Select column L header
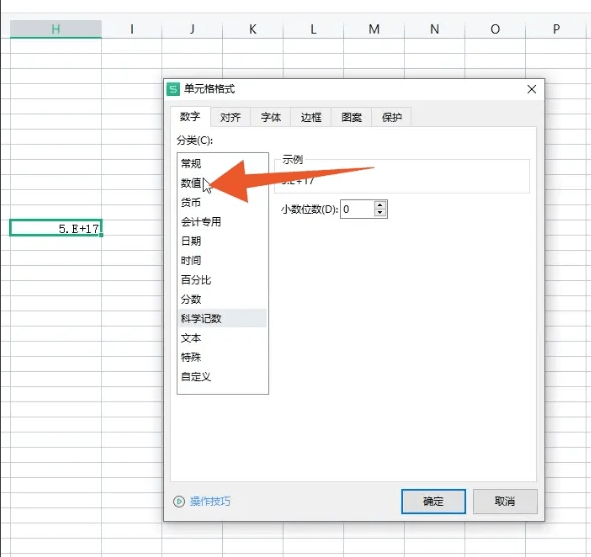Viewport: 591px width, 557px height. [313, 29]
